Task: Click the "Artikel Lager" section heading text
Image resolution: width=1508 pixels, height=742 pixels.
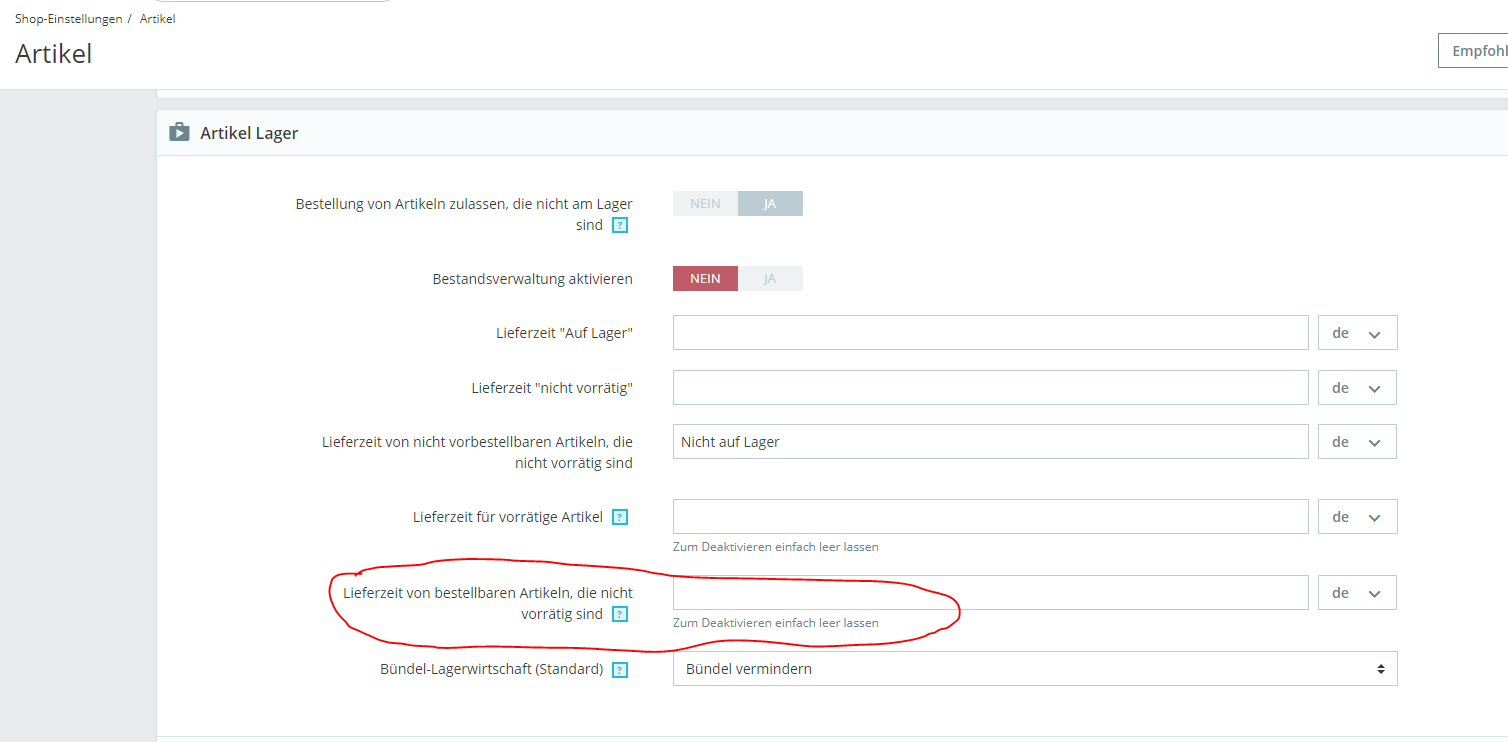Action: pos(249,133)
